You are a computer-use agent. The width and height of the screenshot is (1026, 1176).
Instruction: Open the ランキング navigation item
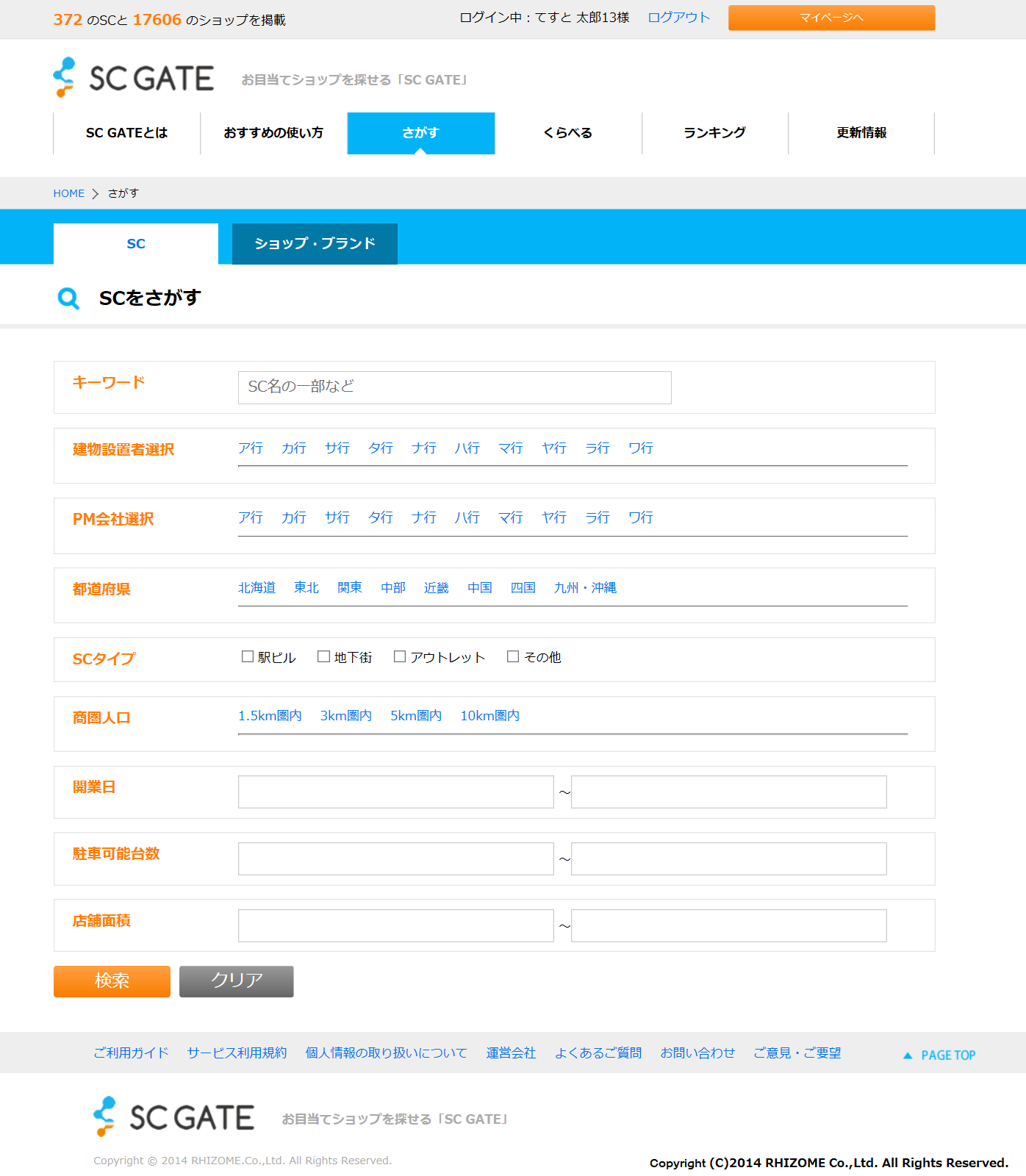tap(714, 133)
